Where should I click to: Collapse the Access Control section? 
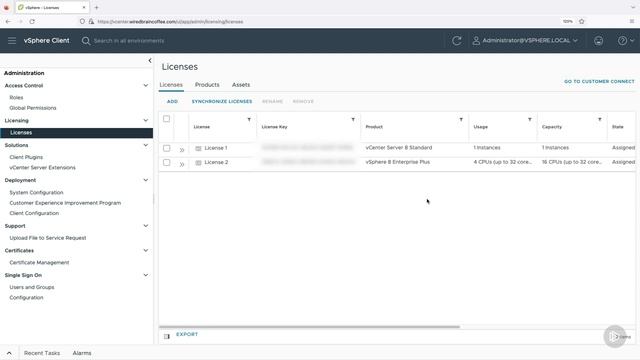[x=146, y=85]
